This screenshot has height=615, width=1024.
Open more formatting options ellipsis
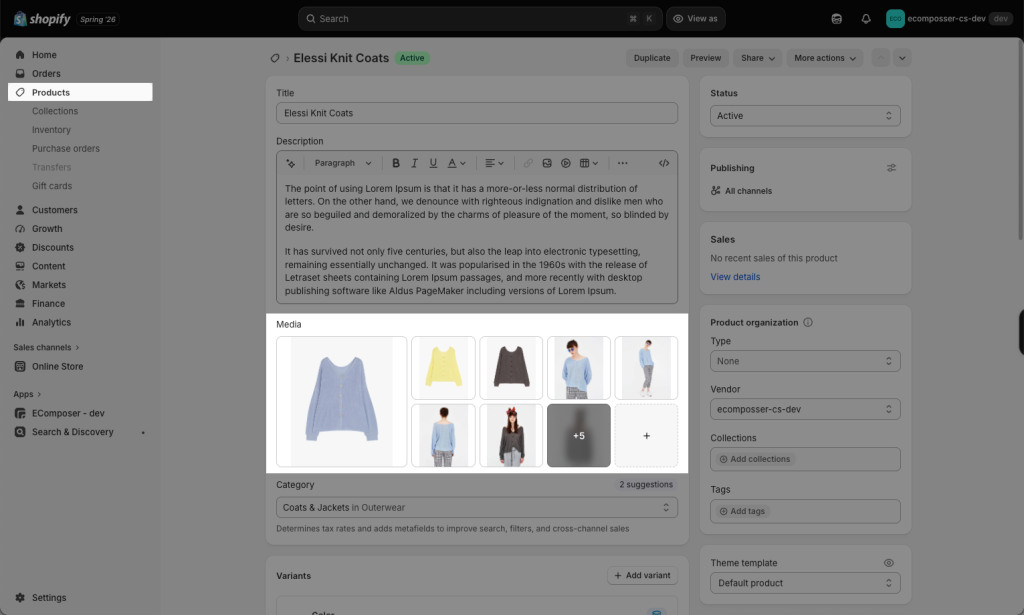click(622, 163)
